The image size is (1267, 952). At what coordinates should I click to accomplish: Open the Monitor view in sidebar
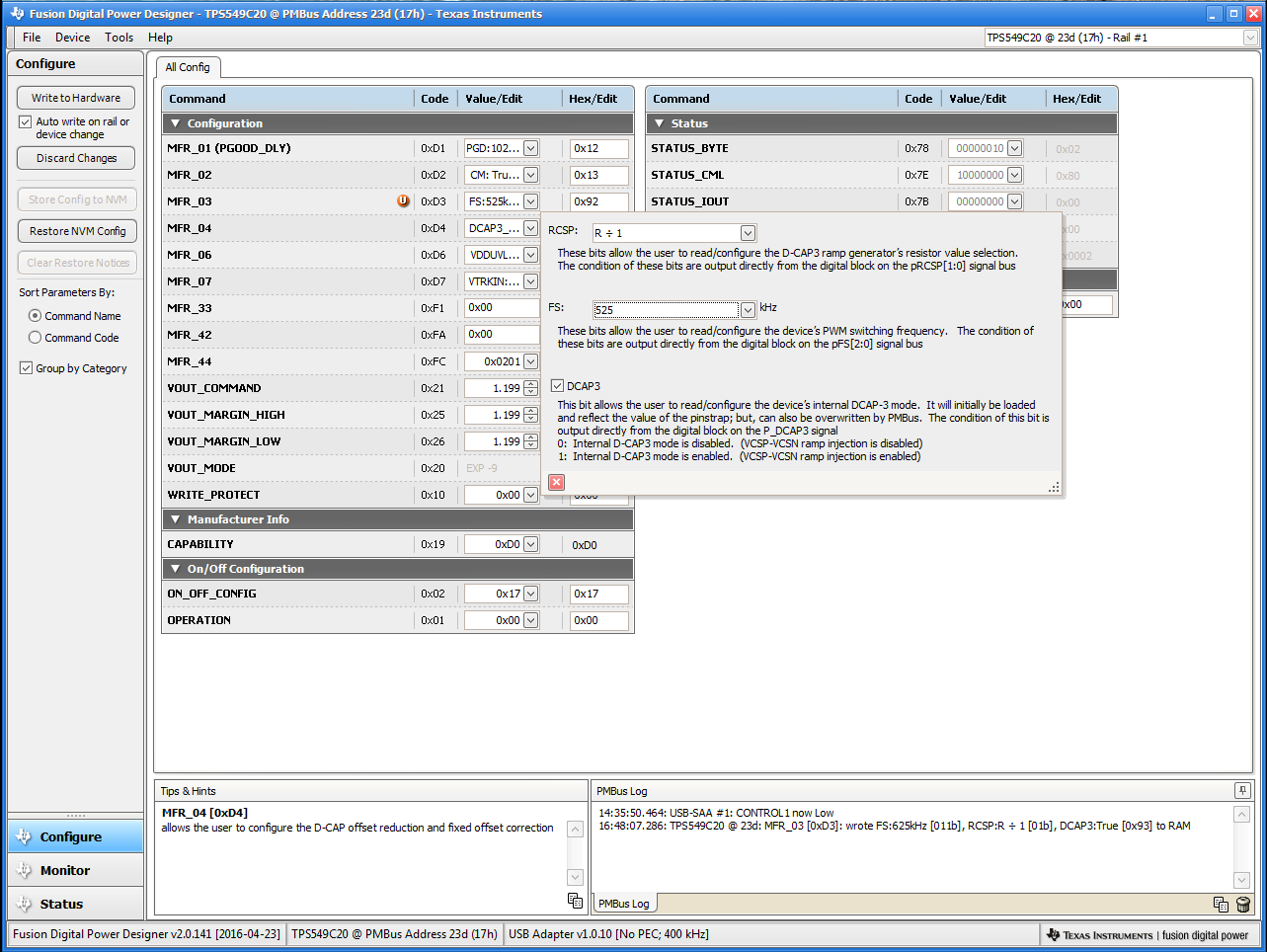point(65,870)
